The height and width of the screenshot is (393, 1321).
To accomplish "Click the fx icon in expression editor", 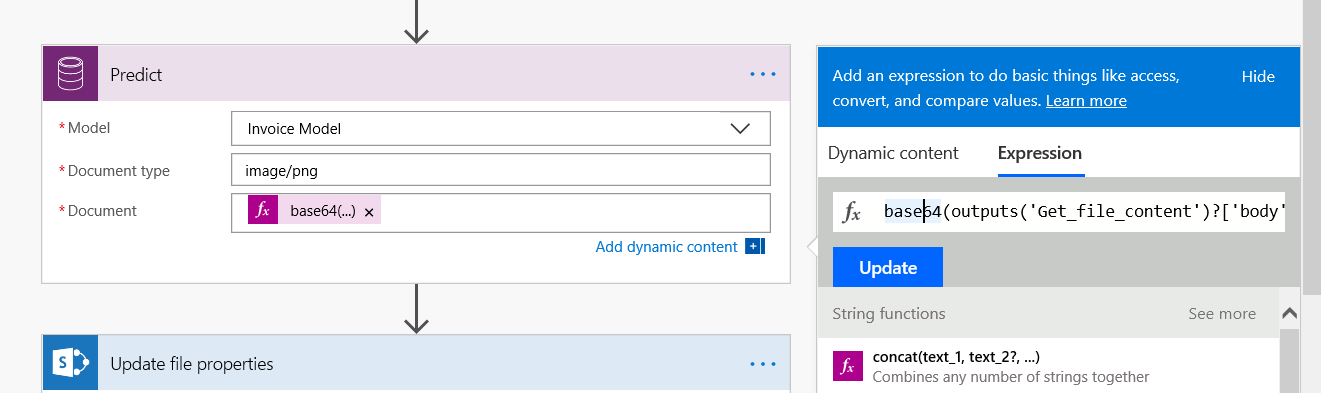I will coord(851,212).
